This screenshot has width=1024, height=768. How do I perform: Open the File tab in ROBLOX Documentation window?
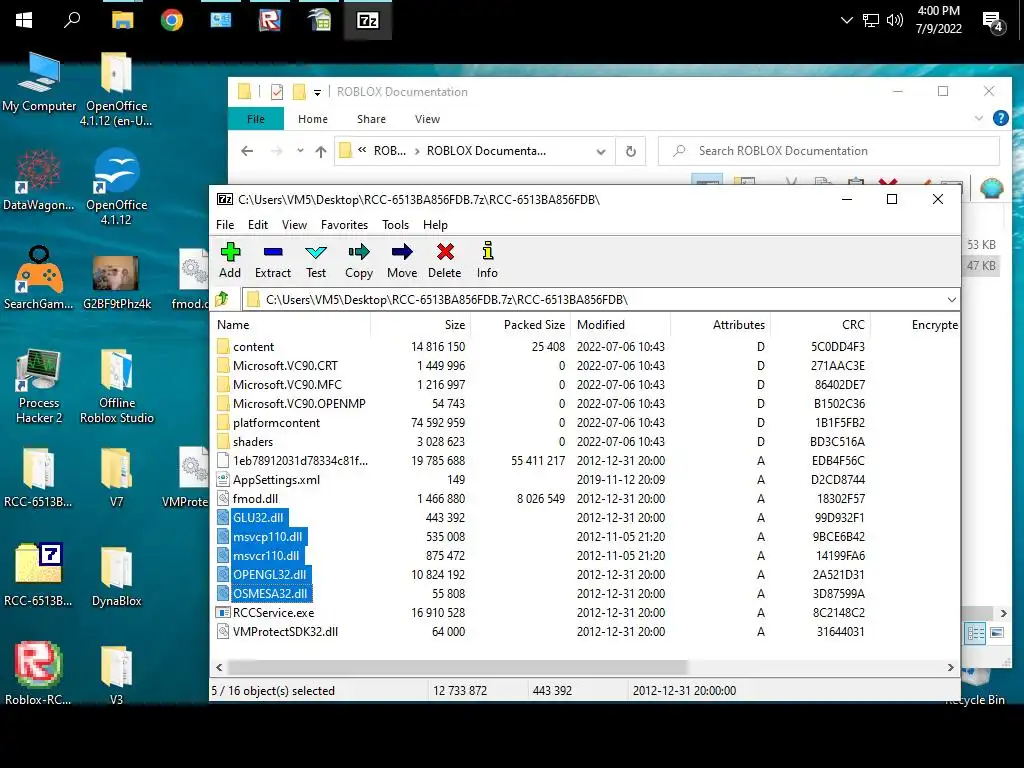256,119
